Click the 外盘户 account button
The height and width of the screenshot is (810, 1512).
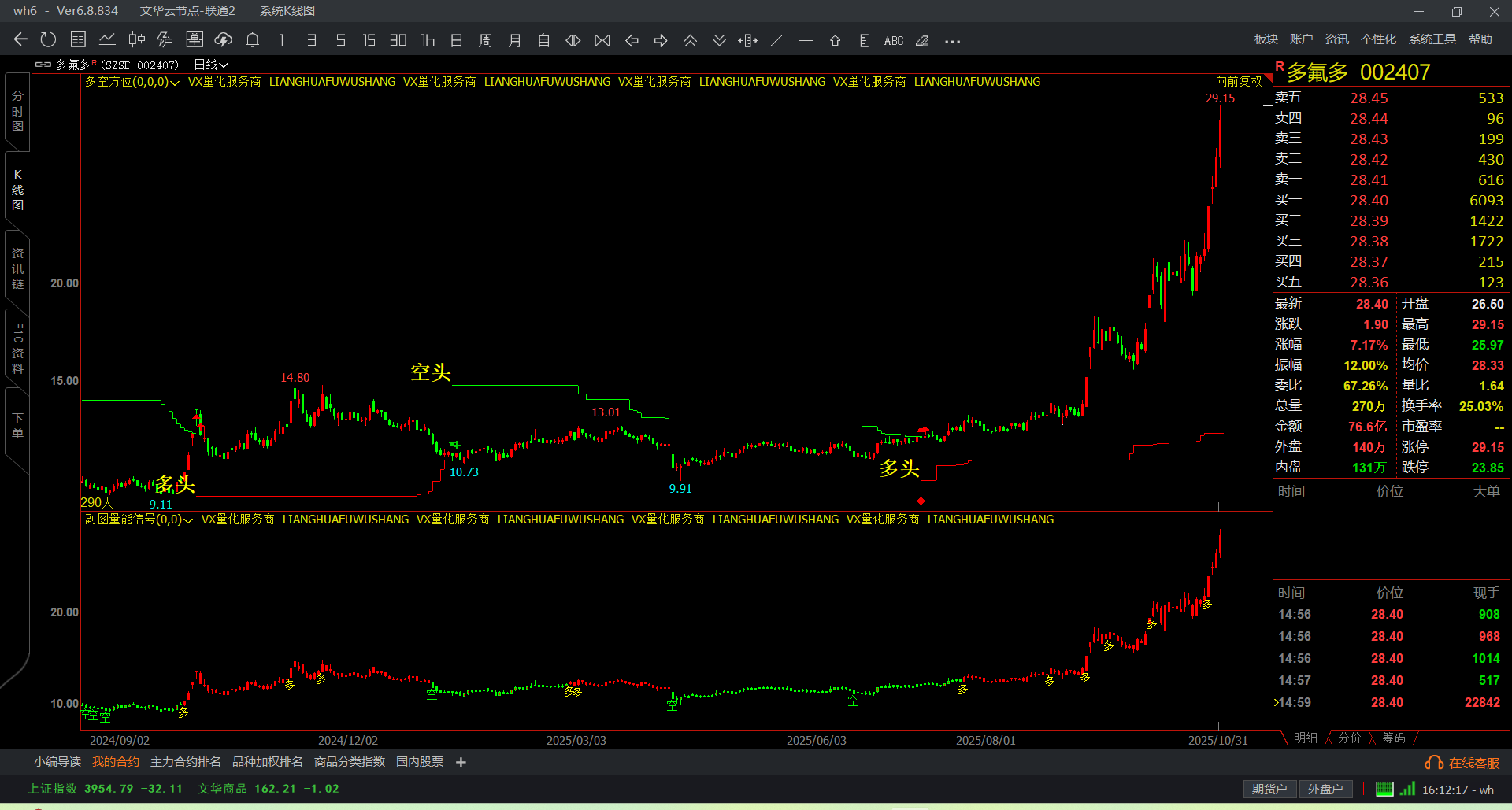1325,789
